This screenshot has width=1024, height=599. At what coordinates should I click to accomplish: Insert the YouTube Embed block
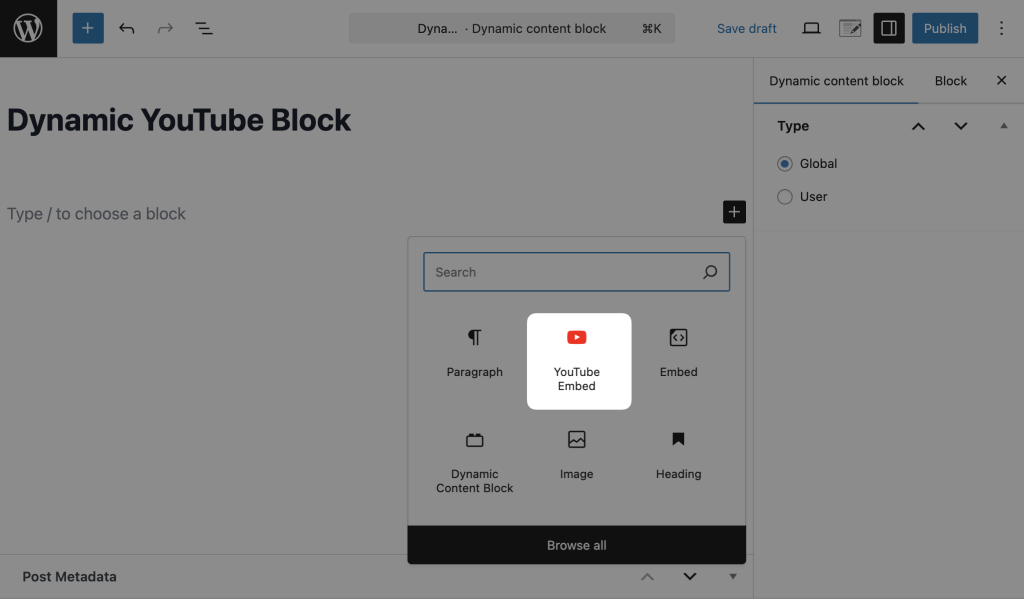[577, 360]
